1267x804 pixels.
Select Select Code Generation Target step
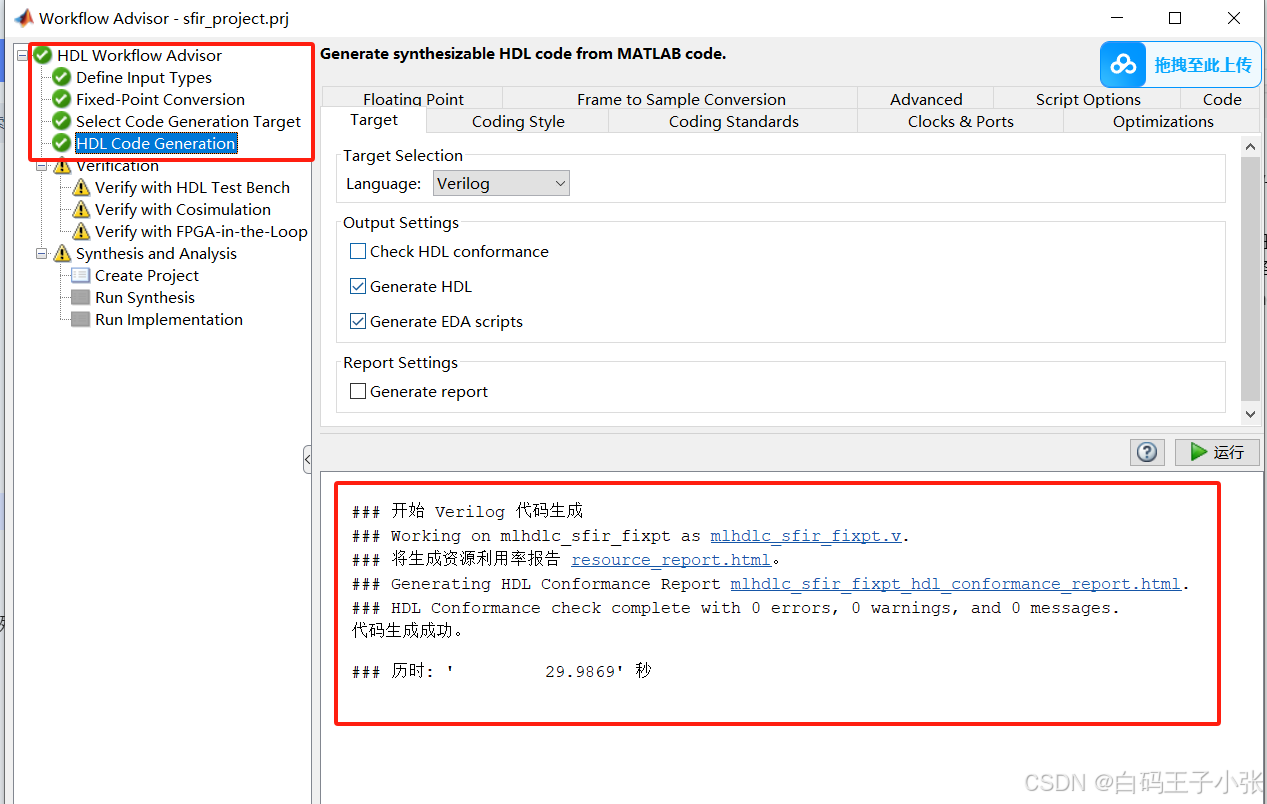point(188,121)
